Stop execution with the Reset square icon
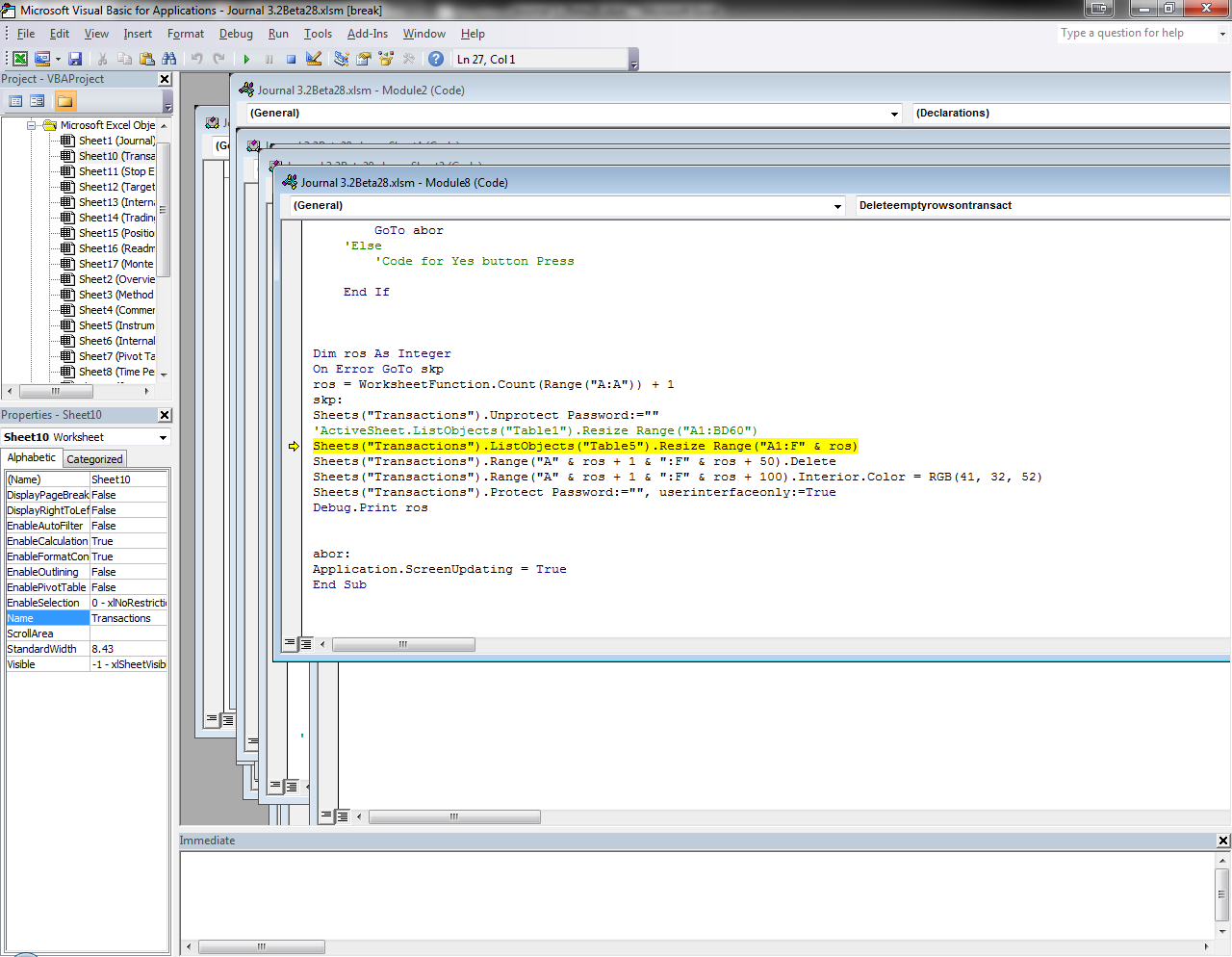This screenshot has height=957, width=1232. [291, 59]
